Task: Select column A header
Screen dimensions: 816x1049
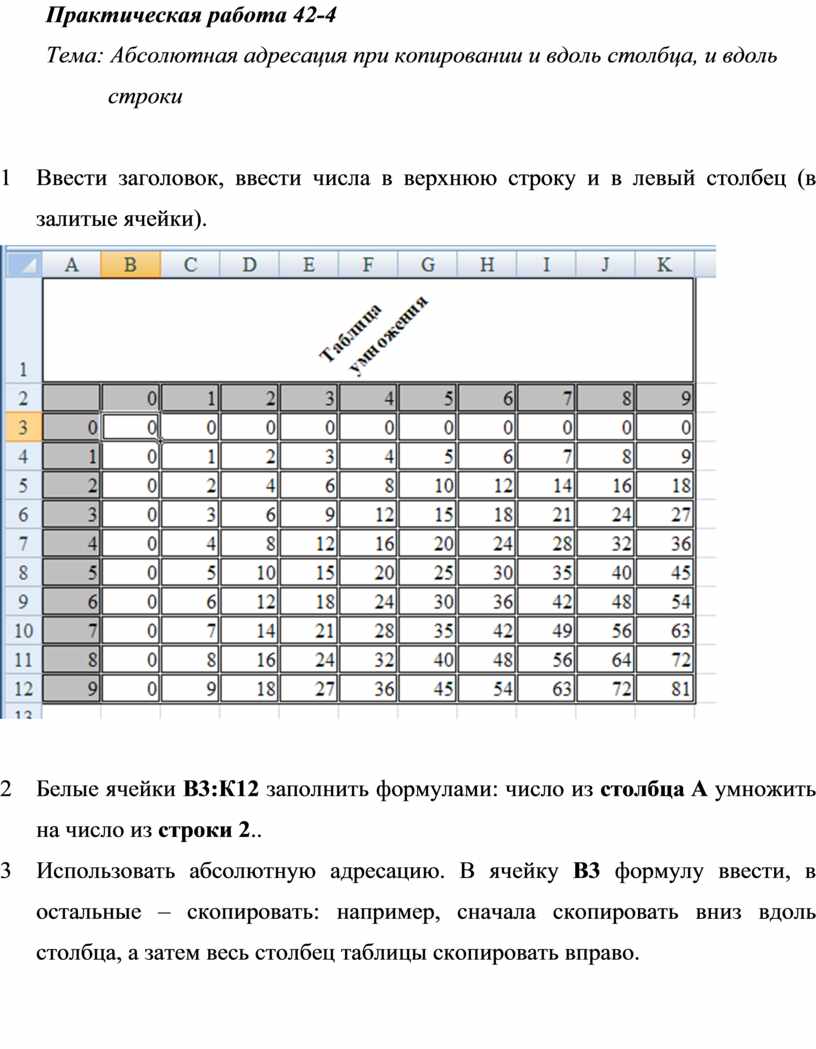Action: pos(72,264)
